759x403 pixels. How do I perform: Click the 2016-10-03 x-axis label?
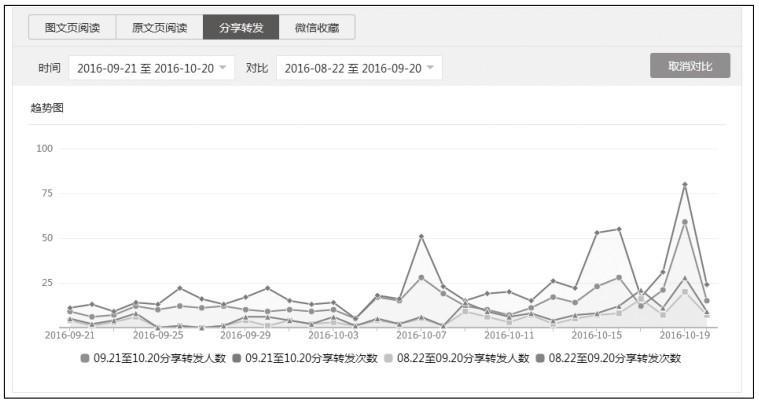(334, 335)
